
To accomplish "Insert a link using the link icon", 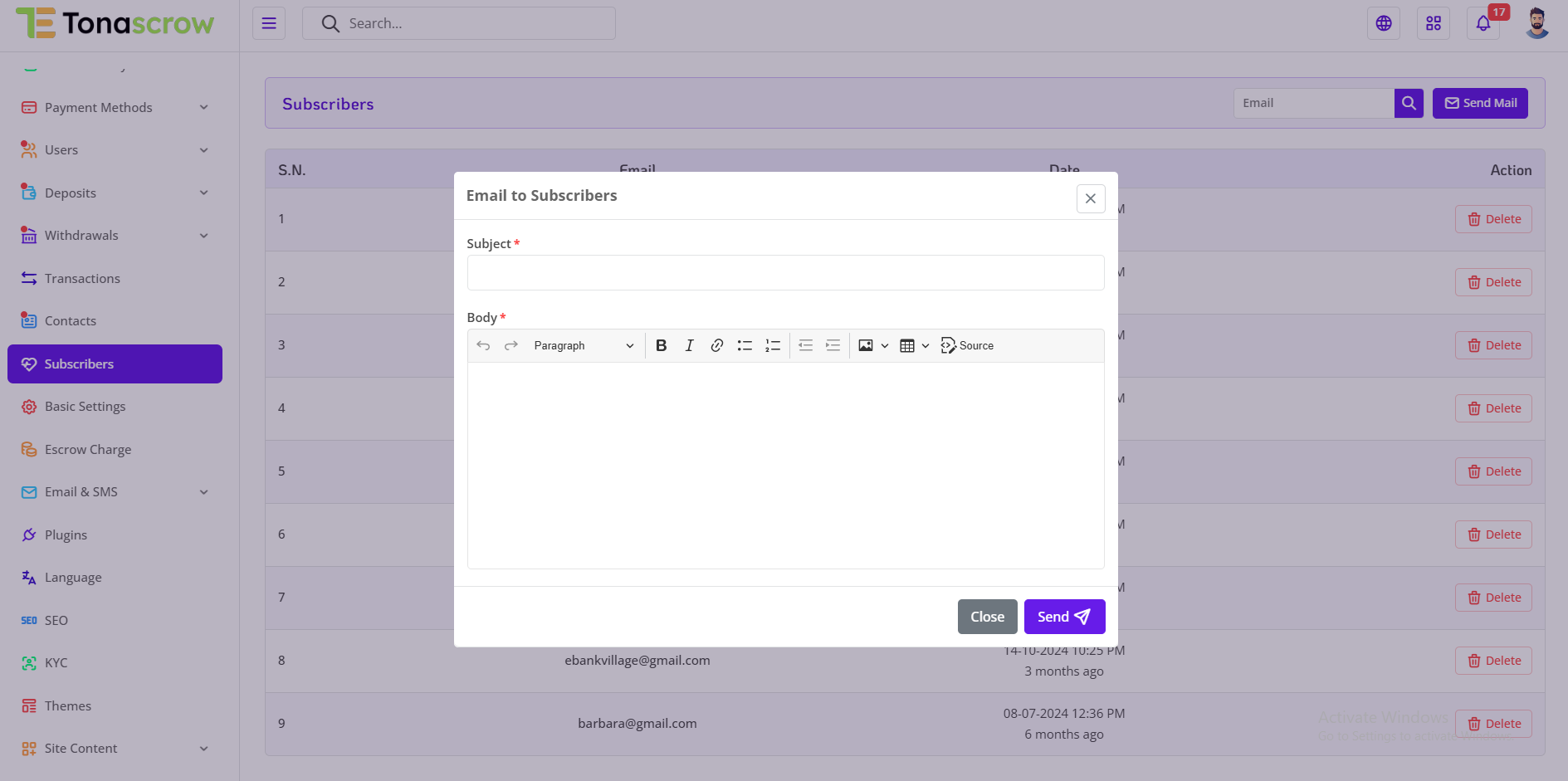I will [x=717, y=346].
